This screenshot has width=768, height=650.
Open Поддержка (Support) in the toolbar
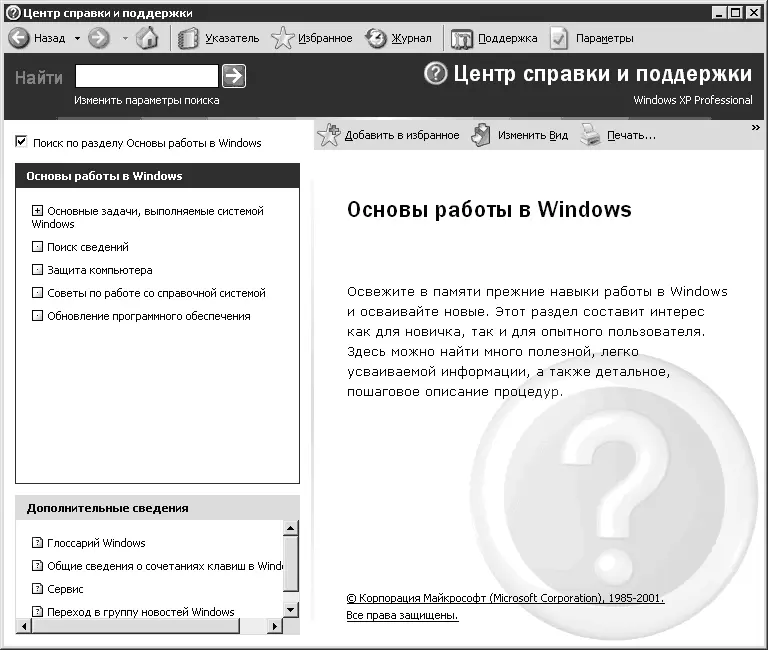[x=462, y=38]
